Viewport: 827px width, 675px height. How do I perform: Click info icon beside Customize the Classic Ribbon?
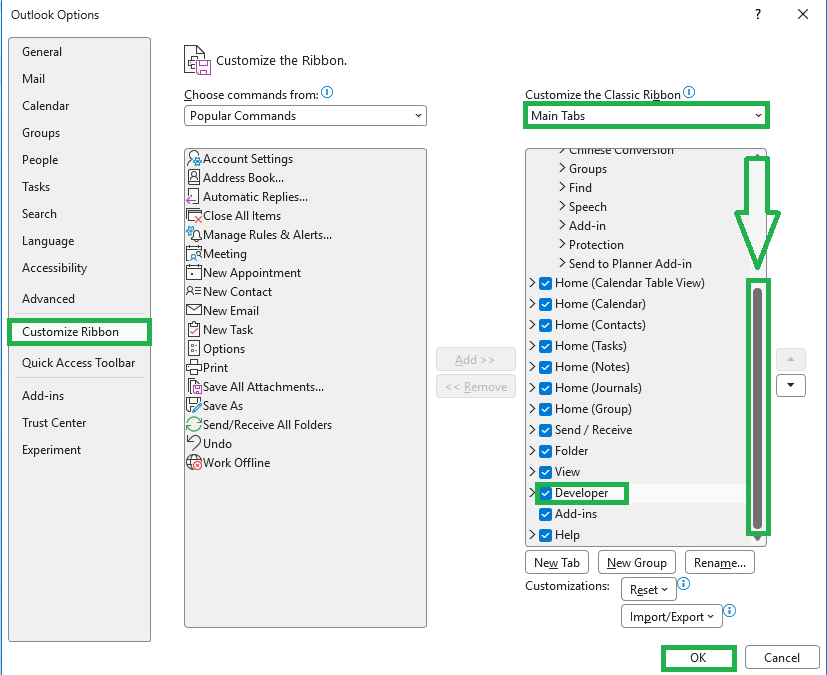click(x=689, y=93)
